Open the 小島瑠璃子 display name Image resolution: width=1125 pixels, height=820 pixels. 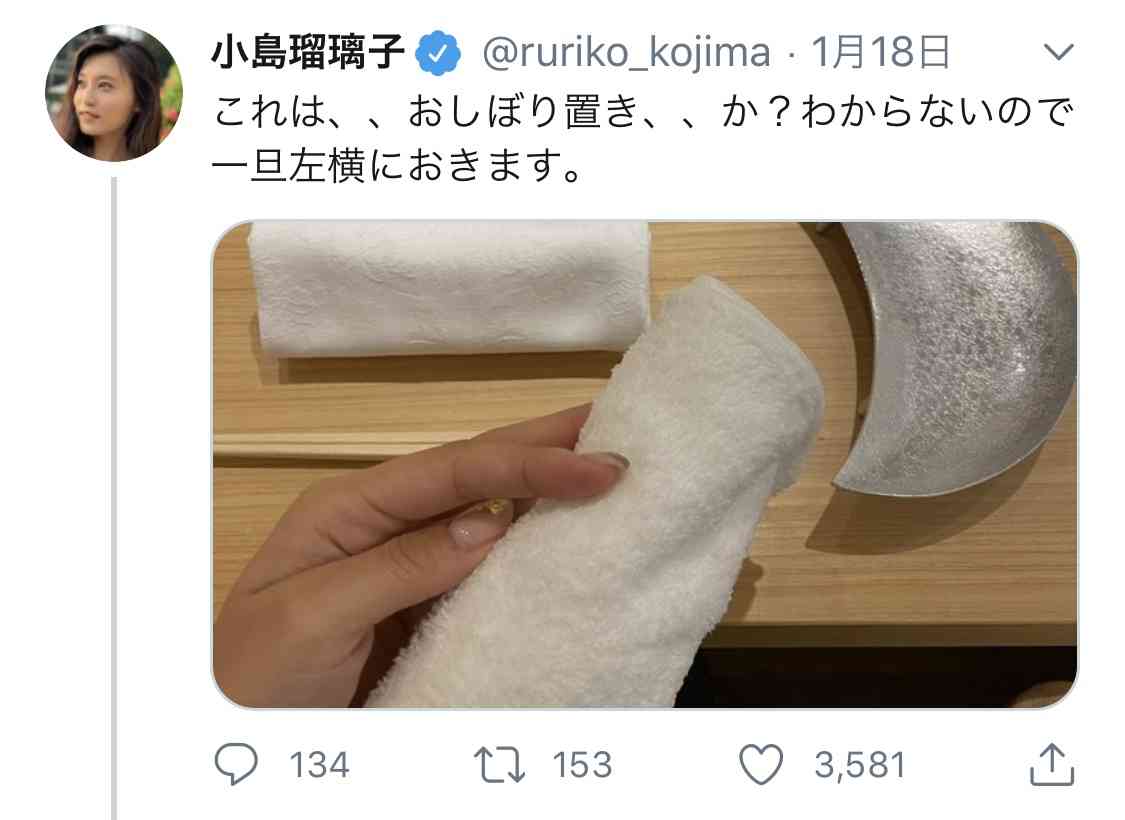[309, 52]
